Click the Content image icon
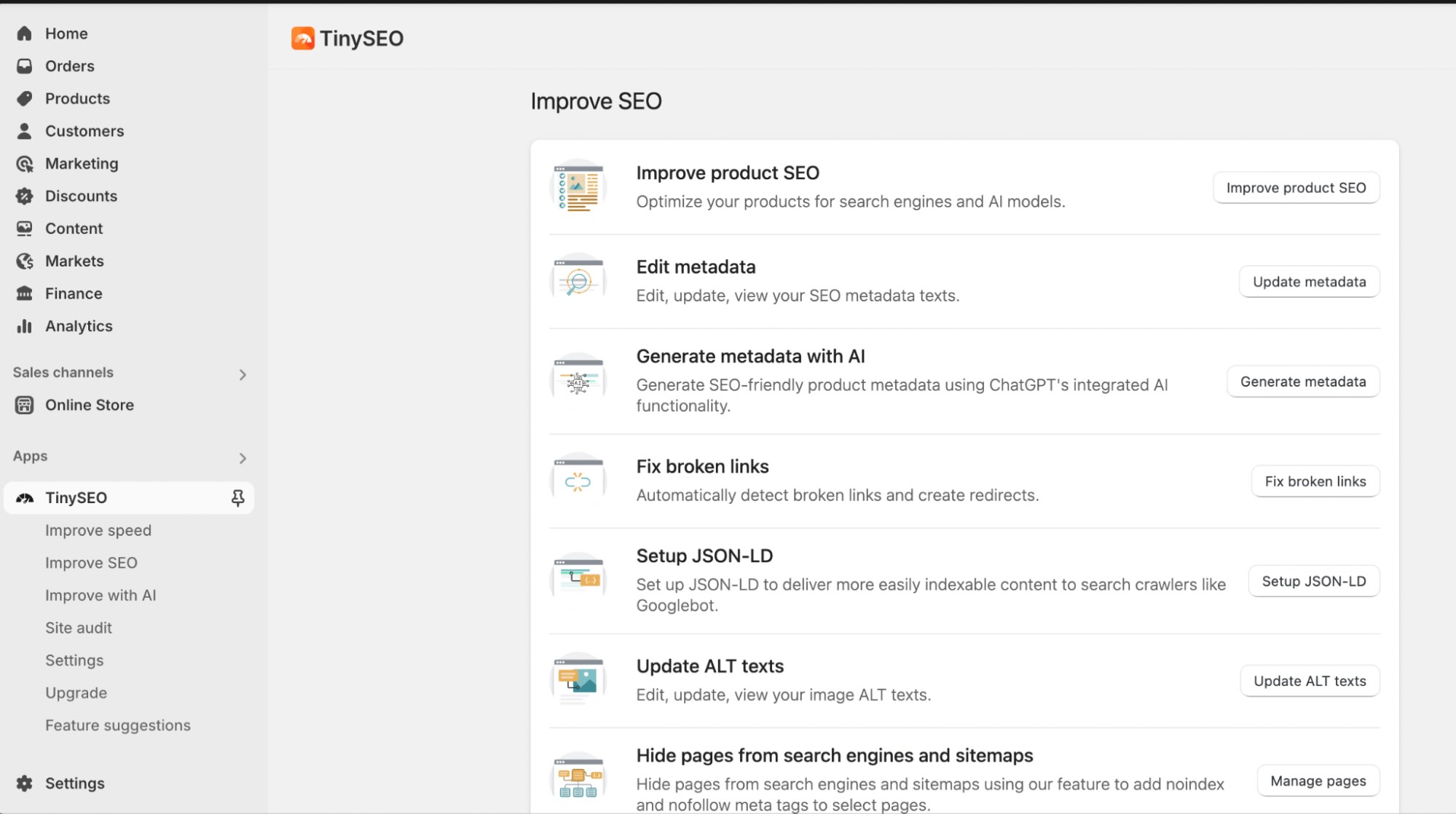Screen dimensions: 1456x814 click(x=24, y=229)
